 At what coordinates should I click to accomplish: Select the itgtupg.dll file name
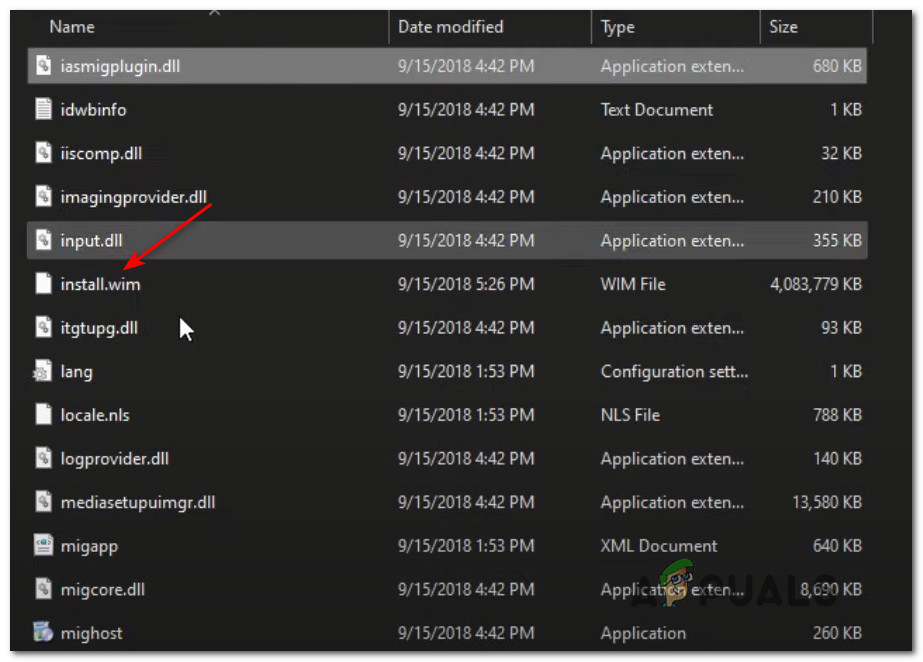(99, 328)
